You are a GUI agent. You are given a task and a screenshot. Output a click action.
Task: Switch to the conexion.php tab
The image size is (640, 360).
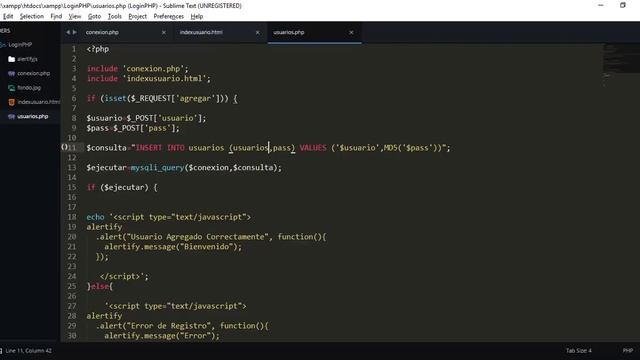pyautogui.click(x=102, y=32)
